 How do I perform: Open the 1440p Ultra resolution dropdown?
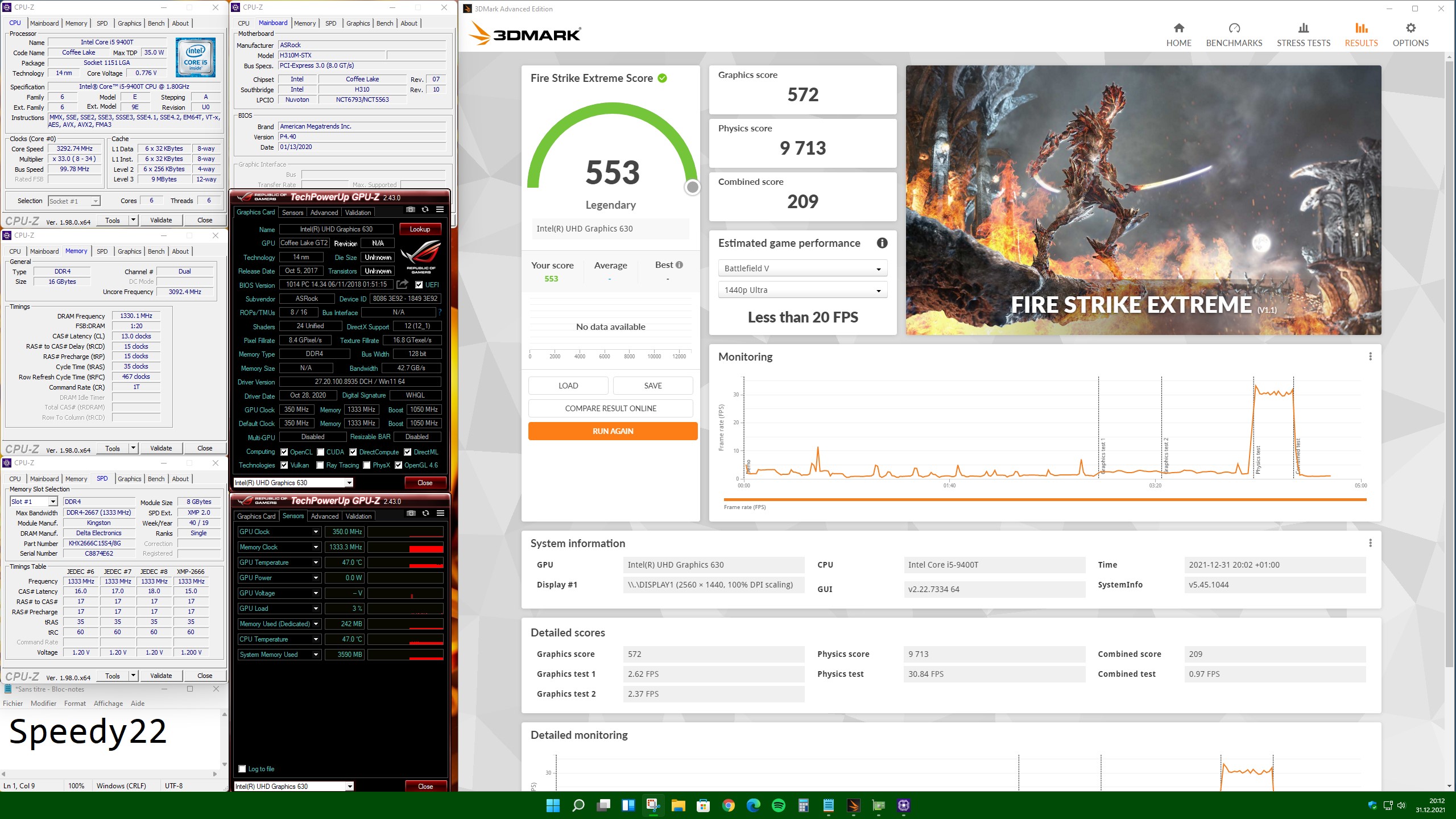pyautogui.click(x=803, y=290)
